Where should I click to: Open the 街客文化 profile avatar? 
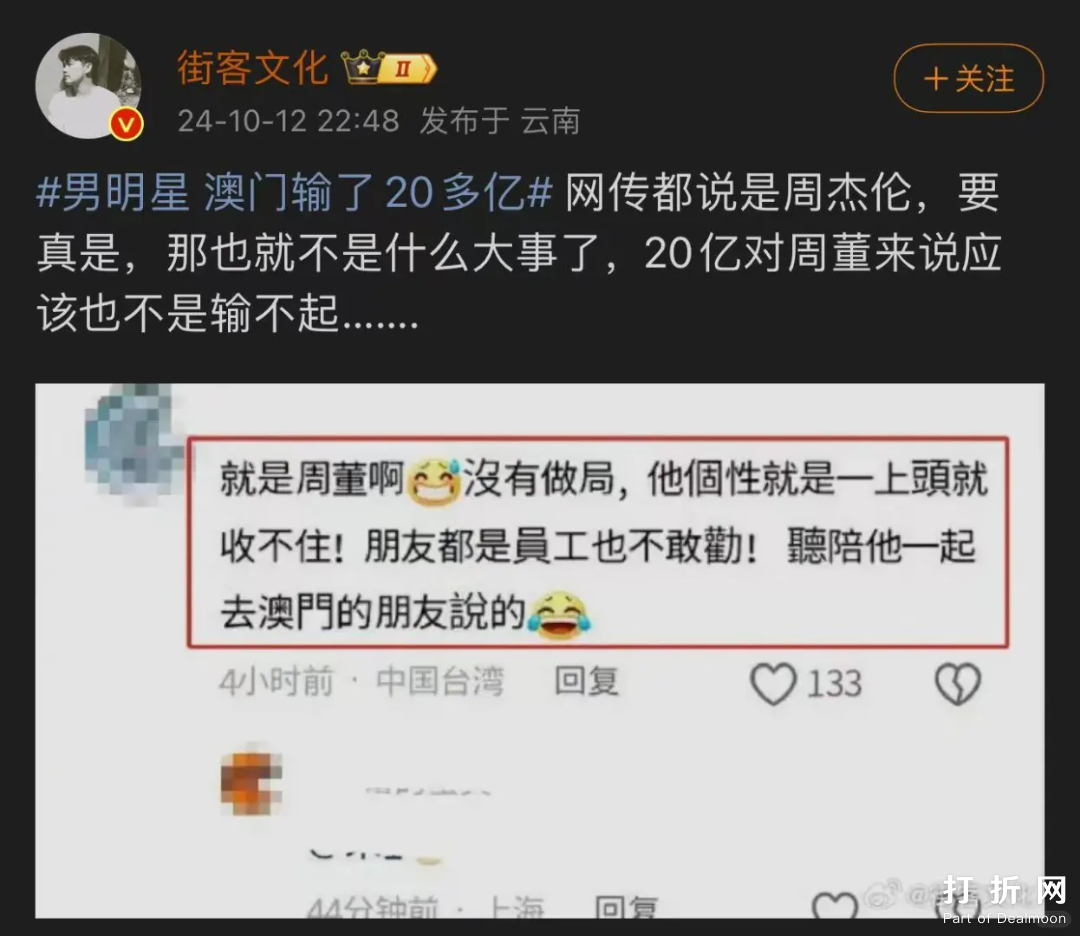pos(87,85)
